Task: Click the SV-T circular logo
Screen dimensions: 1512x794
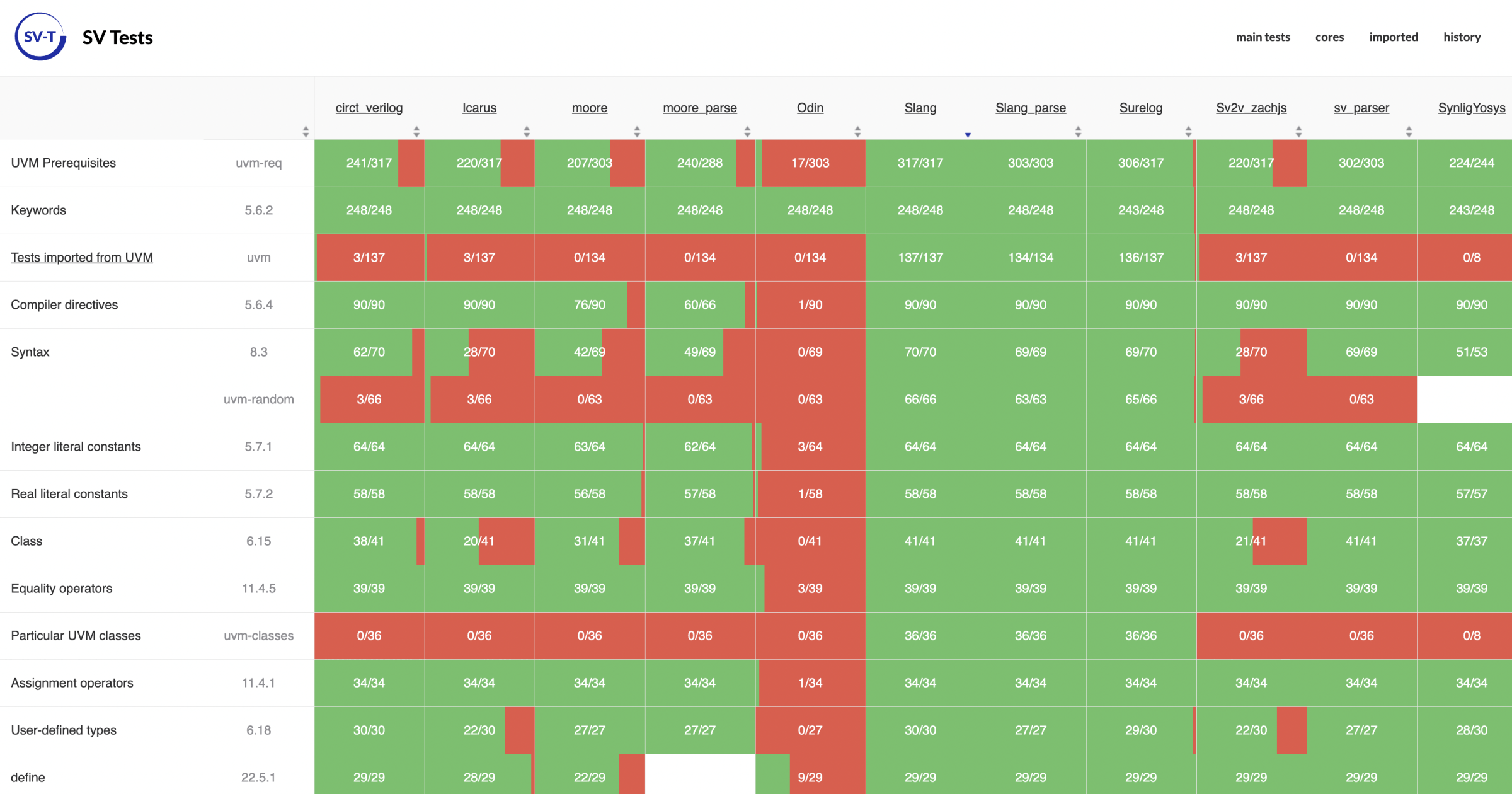Action: 40,37
